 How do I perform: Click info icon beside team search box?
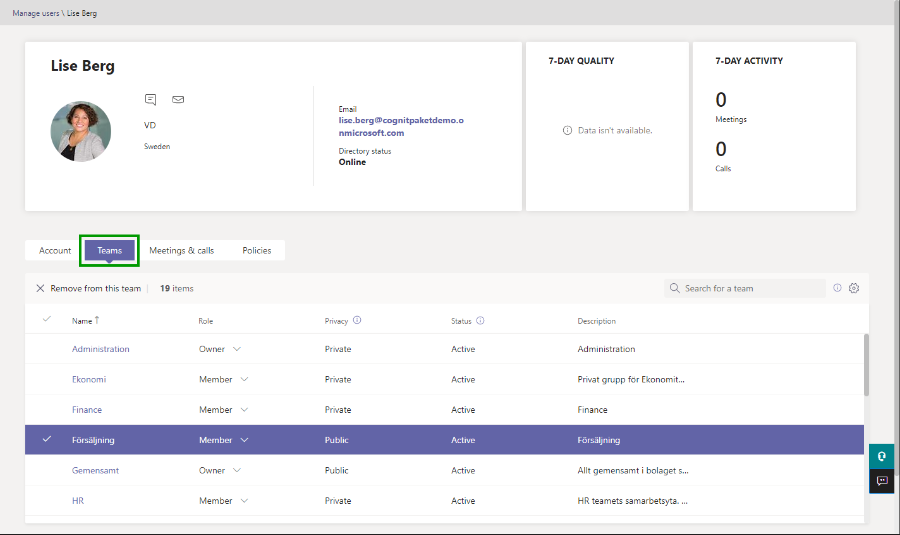(837, 288)
